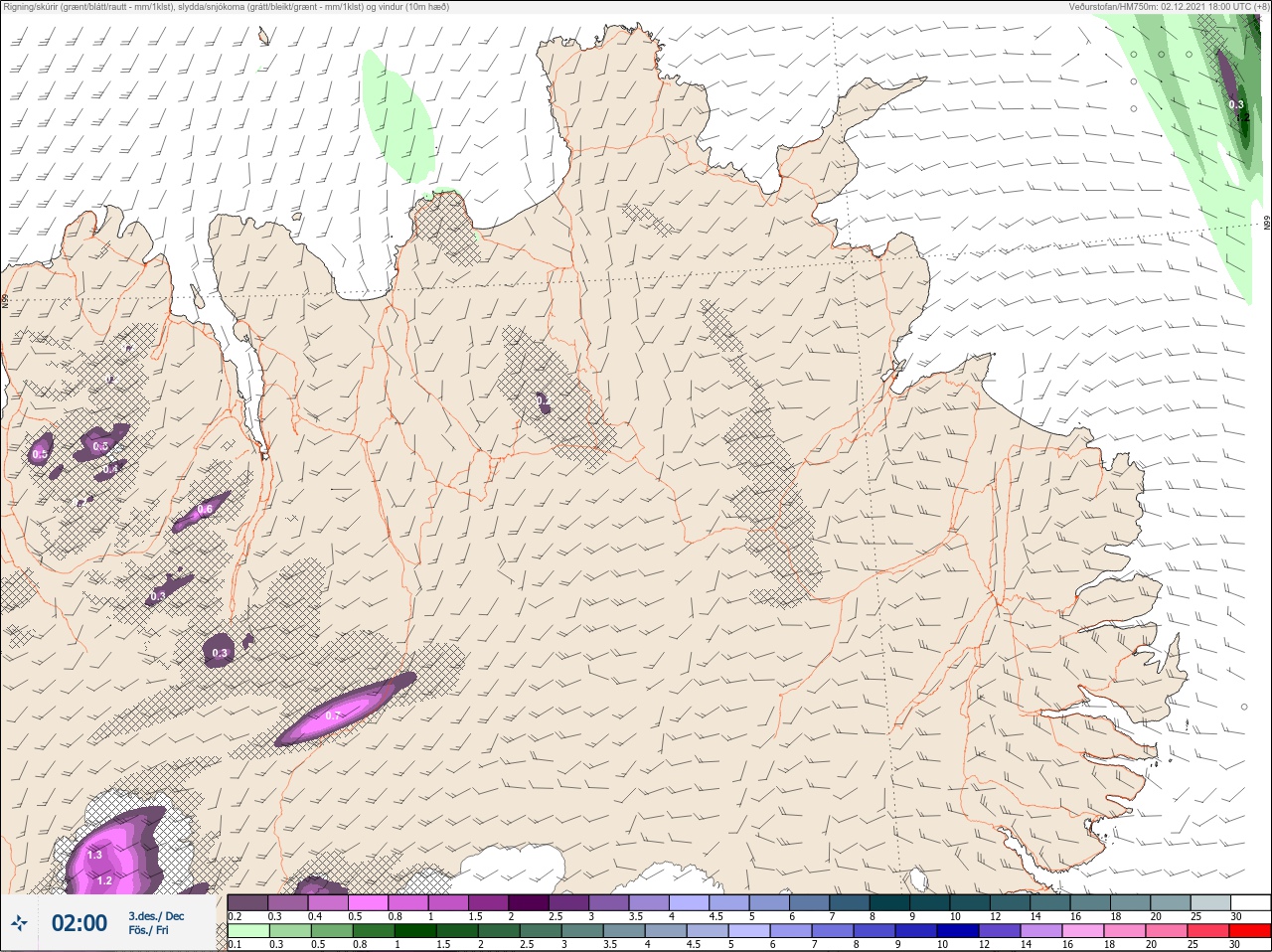Pick the pale green 0.1 swatch in lower legend
Viewport: 1272px width, 952px height.
point(247,932)
